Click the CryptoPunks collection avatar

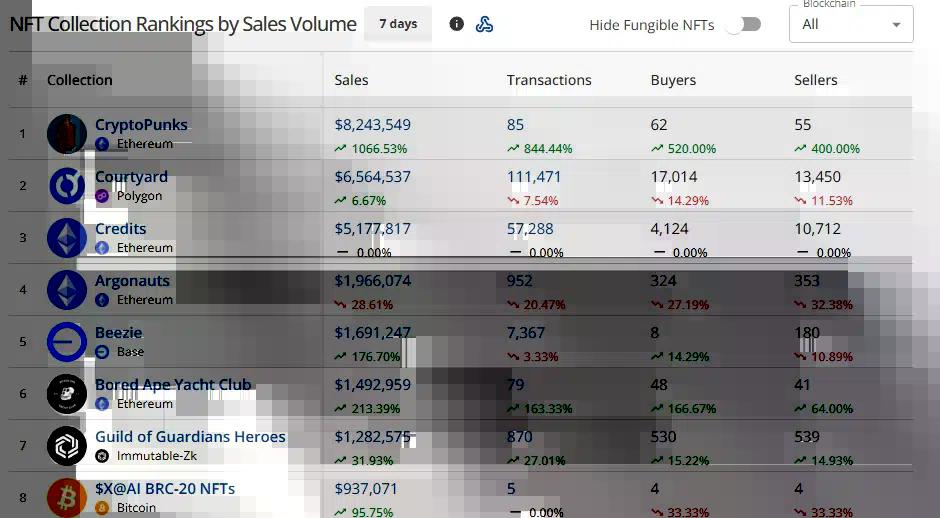coord(67,134)
